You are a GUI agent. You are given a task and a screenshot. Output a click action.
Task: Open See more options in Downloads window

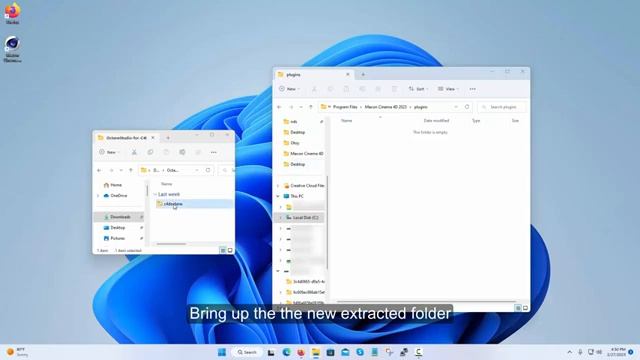[213, 152]
